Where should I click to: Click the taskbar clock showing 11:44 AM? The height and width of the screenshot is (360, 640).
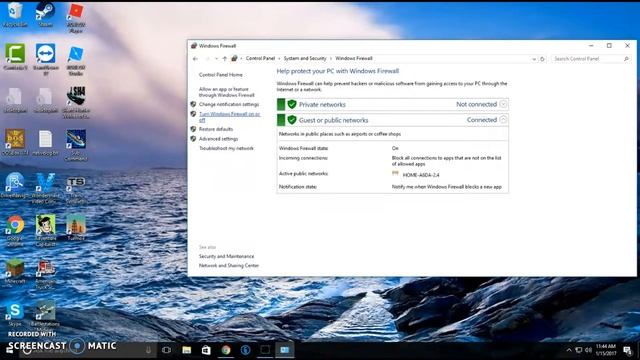tap(606, 350)
